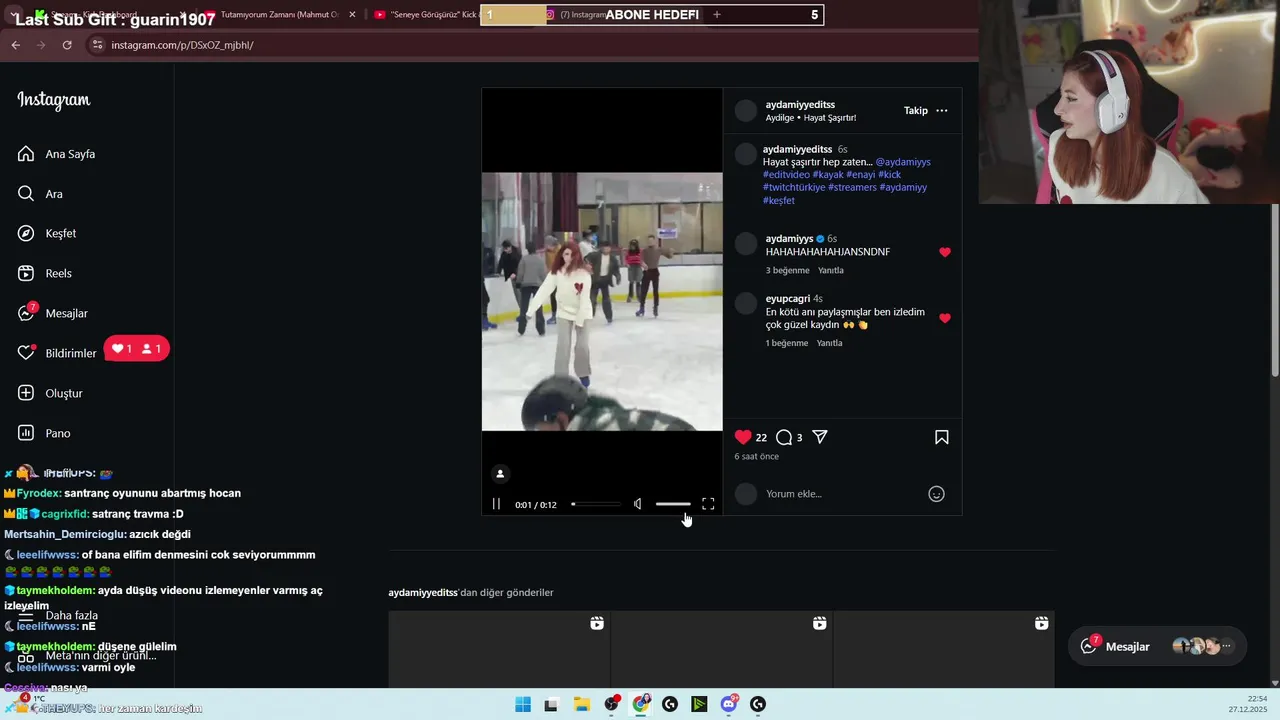Image resolution: width=1280 pixels, height=720 pixels.
Task: Click the Oluştur plus icon
Action: [x=26, y=393]
